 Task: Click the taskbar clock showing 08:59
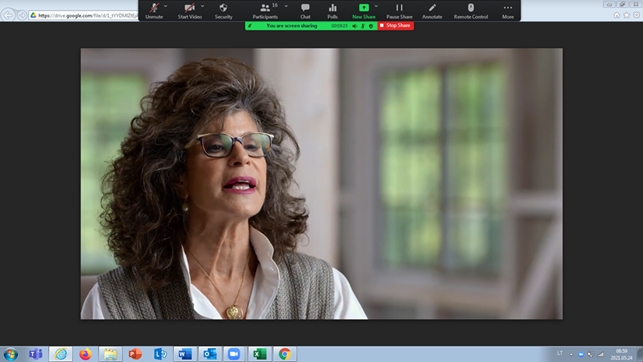pos(622,354)
